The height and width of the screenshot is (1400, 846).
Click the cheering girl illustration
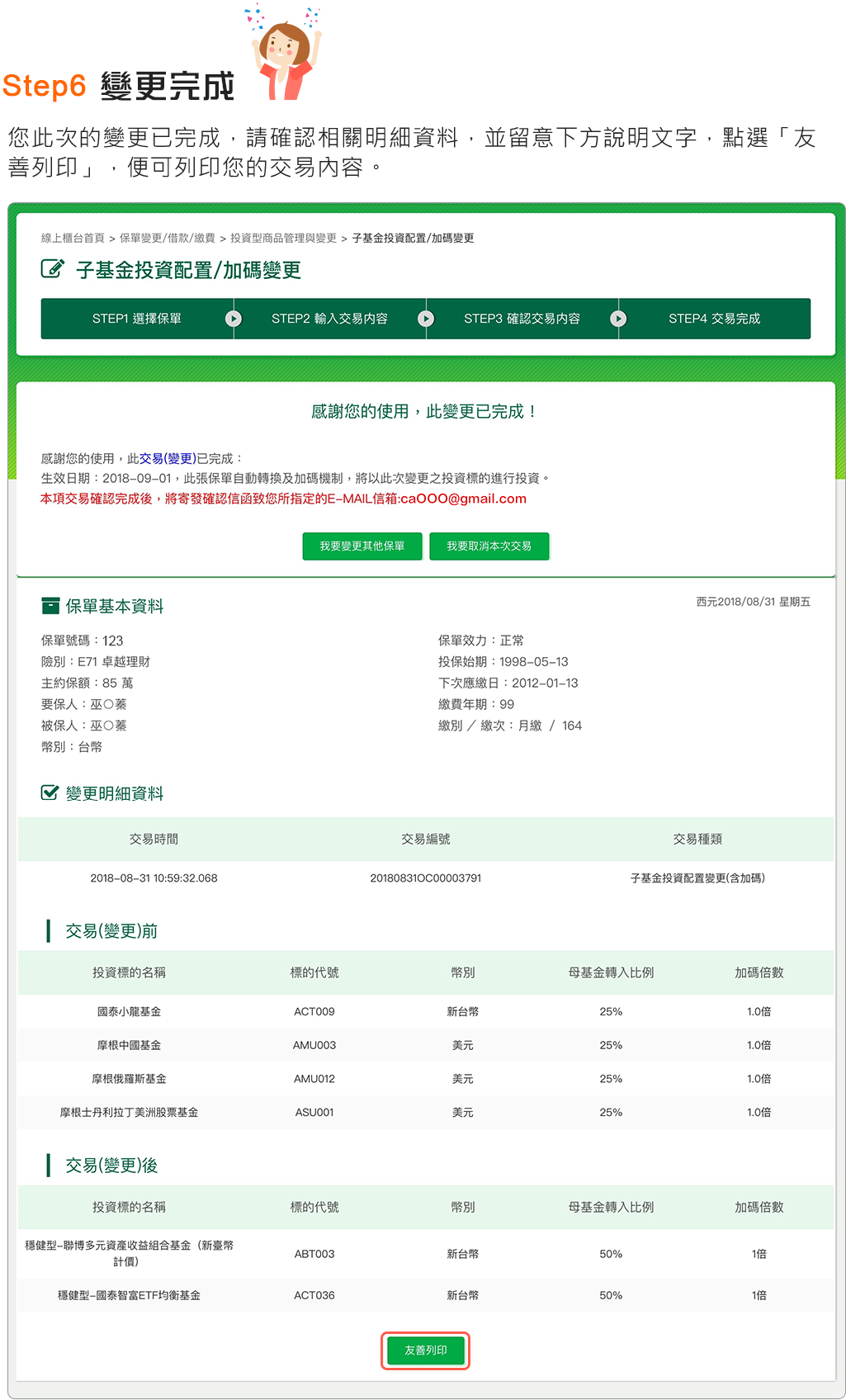[283, 51]
